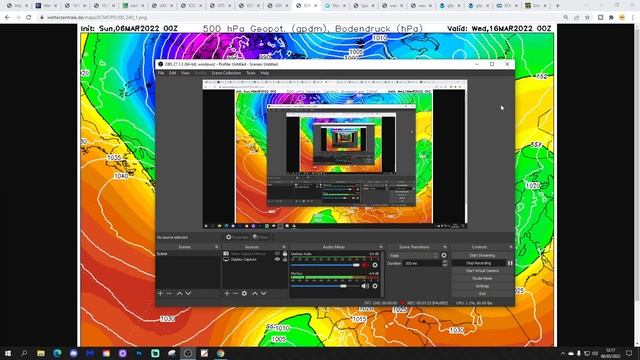Viewport: 640px width, 360px height.
Task: Open the Fade transition dropdown
Action: pos(414,256)
